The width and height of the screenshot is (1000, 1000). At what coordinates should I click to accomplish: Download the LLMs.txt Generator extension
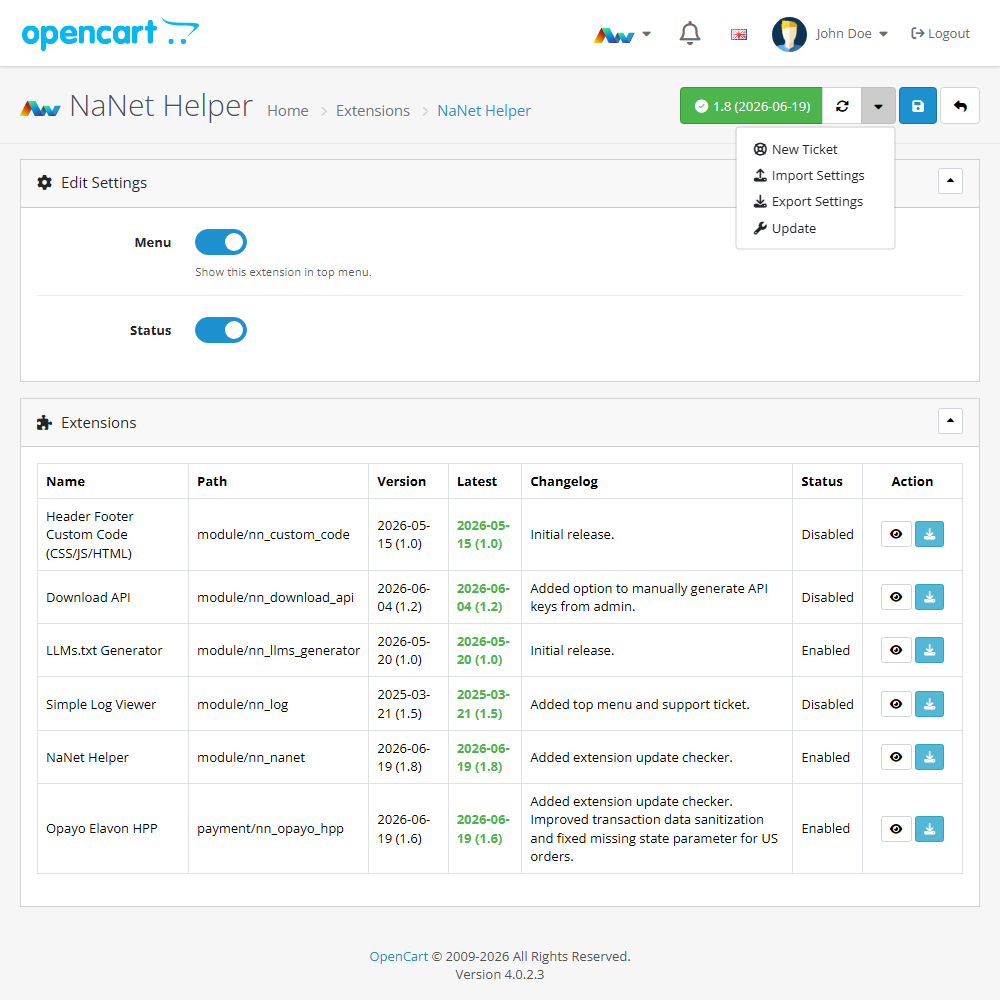929,650
